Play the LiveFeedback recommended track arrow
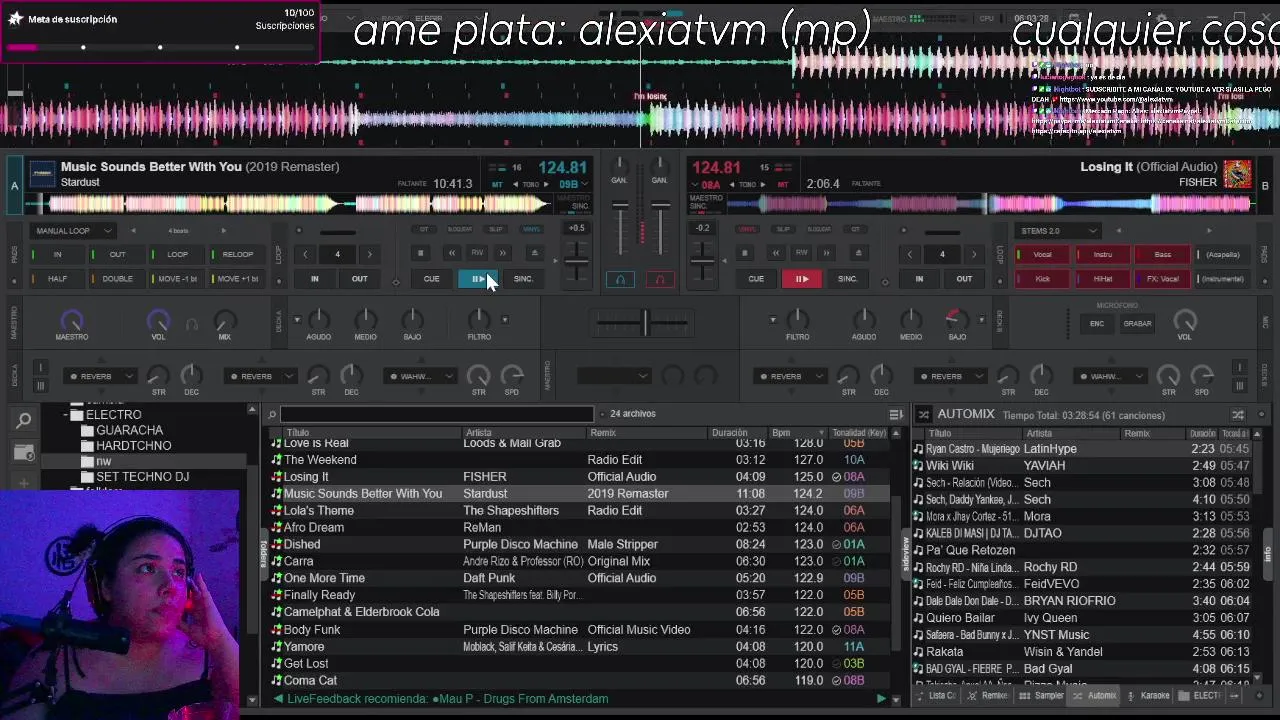The width and height of the screenshot is (1280, 720). click(x=881, y=699)
